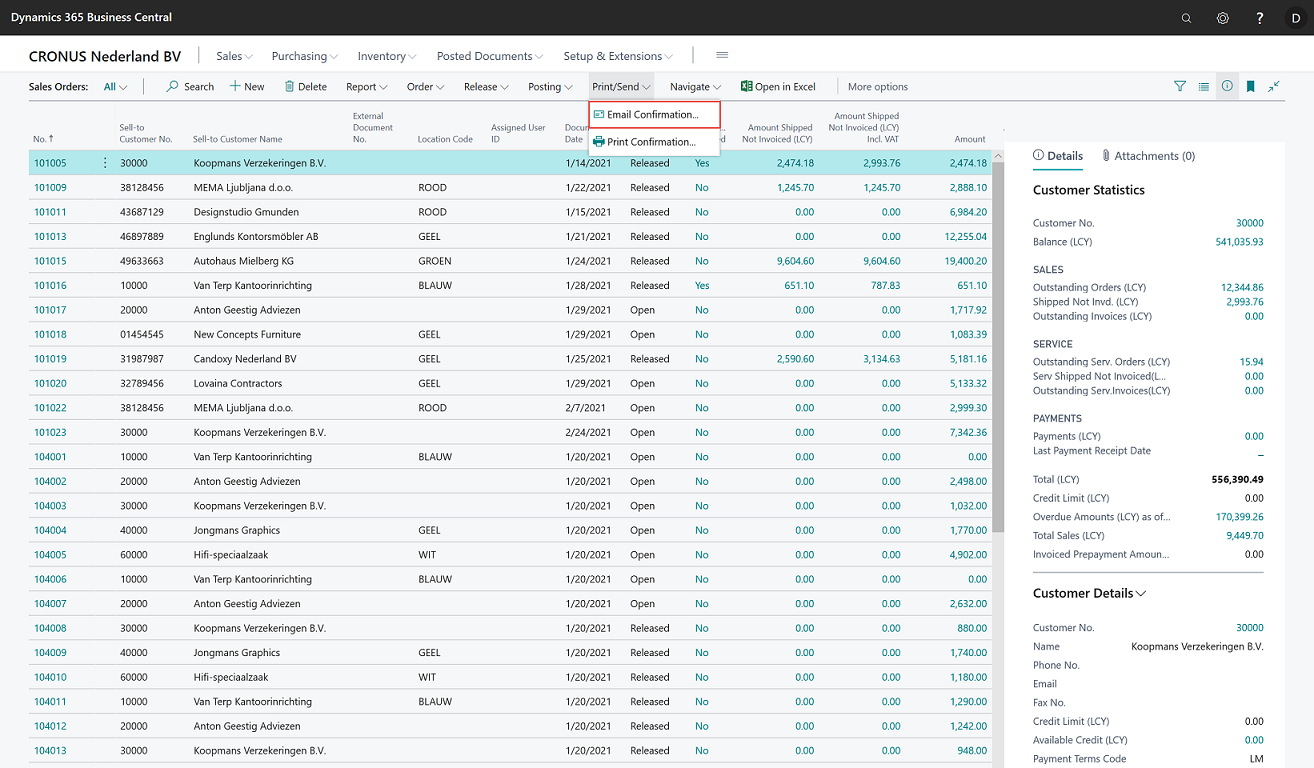
Task: Select the Lovaina Contractors name cell
Action: click(238, 384)
